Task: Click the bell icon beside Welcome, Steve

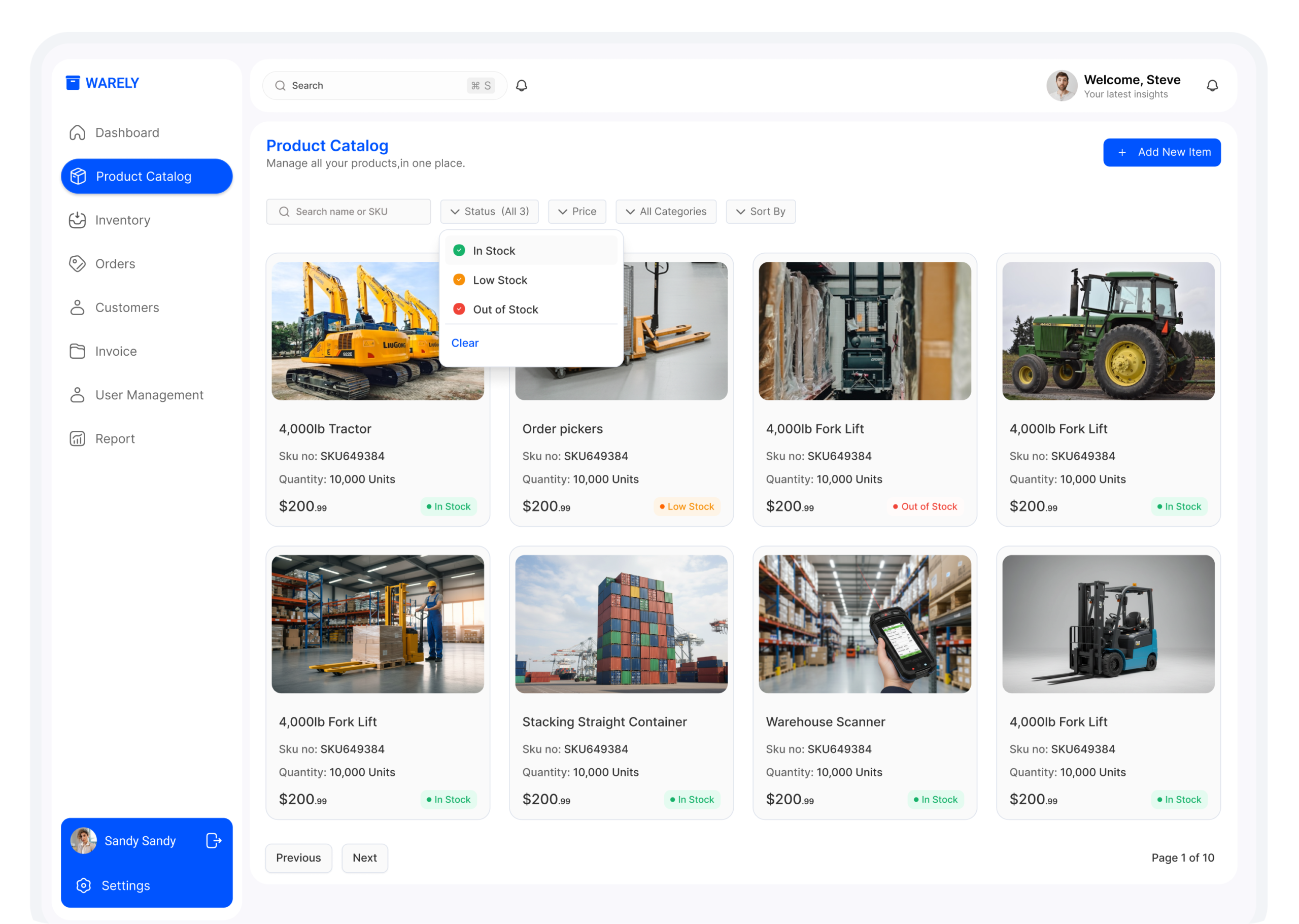Action: [x=1212, y=85]
